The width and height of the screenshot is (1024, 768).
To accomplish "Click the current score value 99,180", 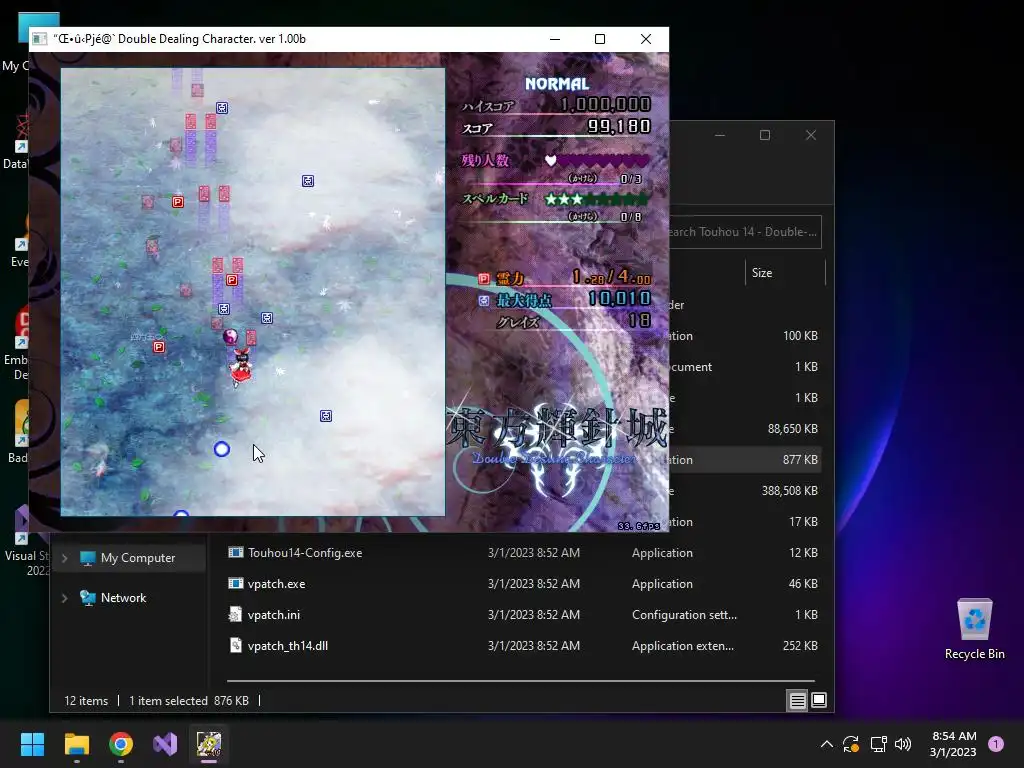I will [619, 126].
